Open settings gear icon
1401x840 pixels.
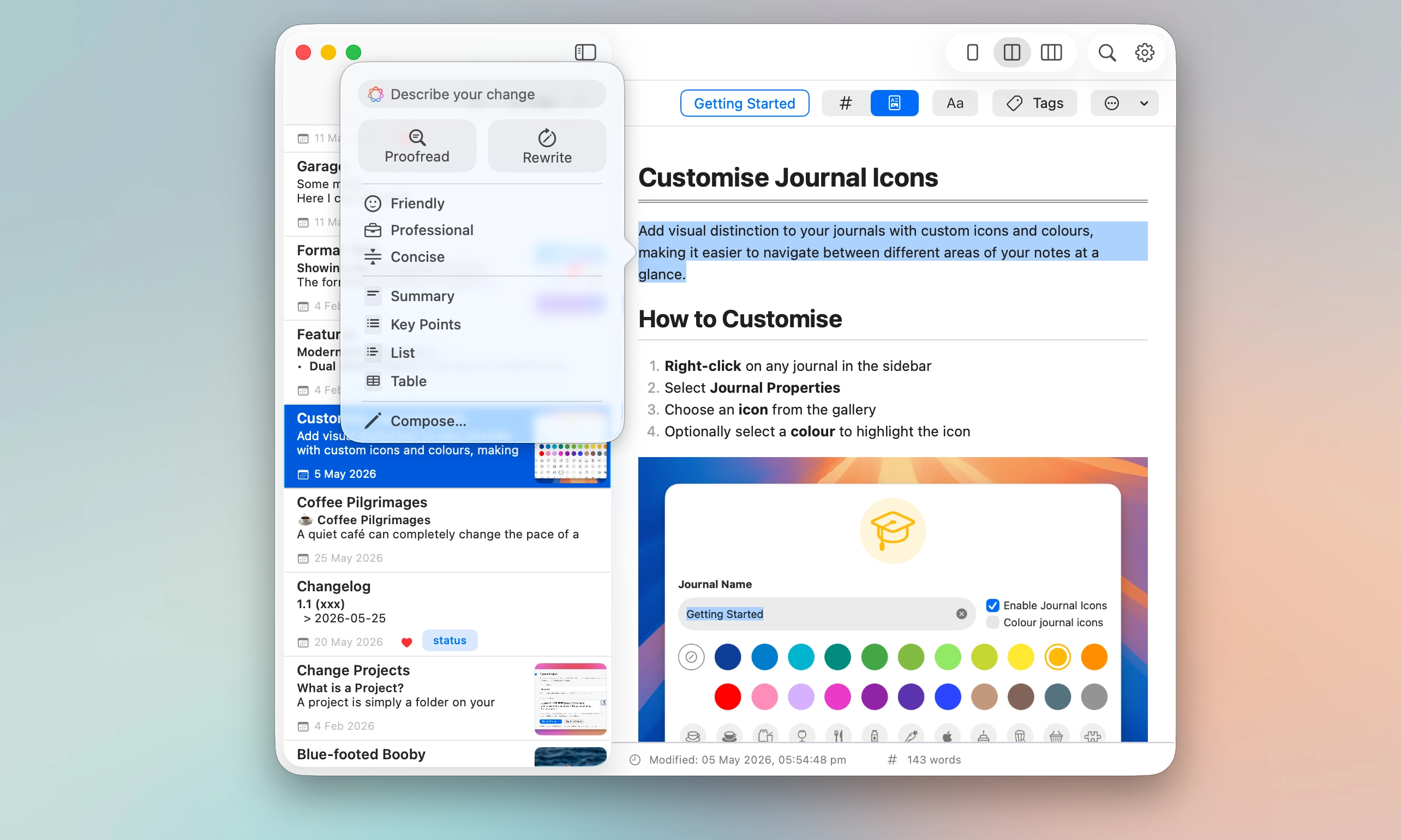(x=1145, y=53)
